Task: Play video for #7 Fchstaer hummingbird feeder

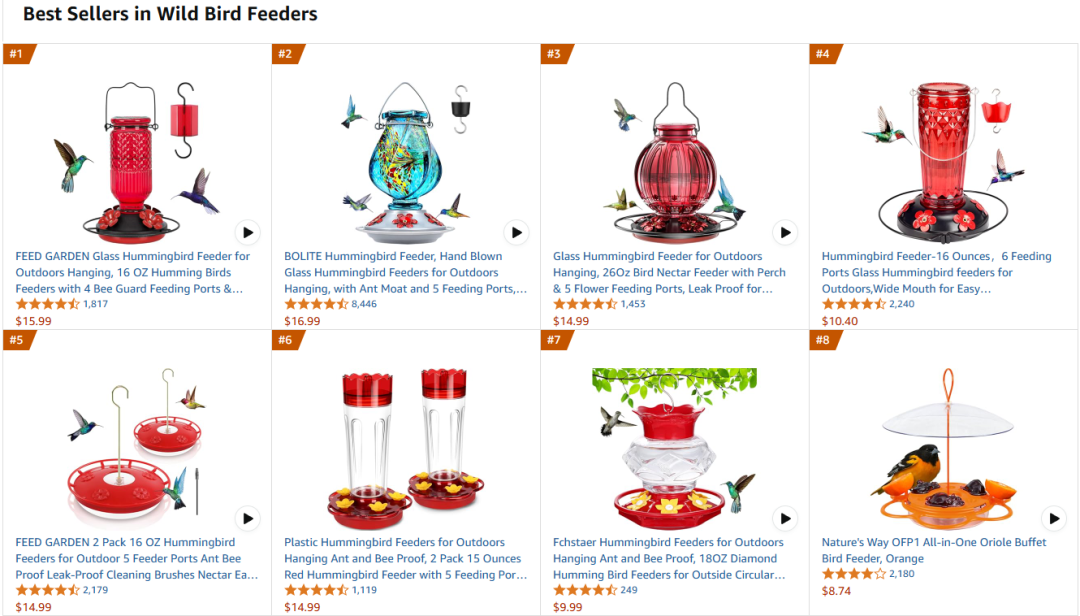Action: [x=785, y=518]
